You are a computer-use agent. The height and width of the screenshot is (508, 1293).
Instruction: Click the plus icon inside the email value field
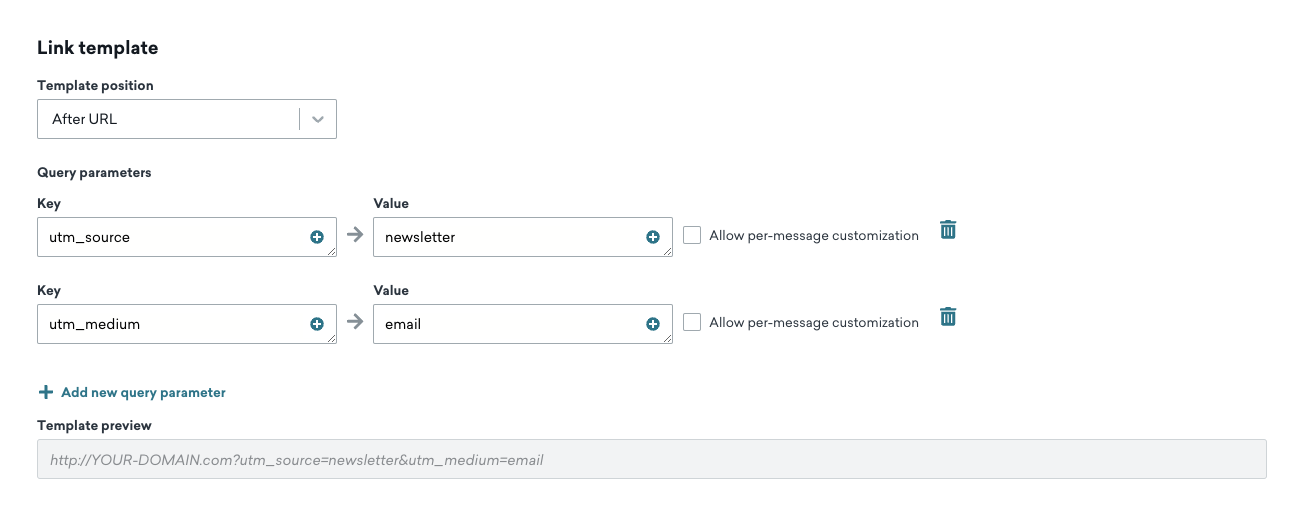(x=653, y=324)
